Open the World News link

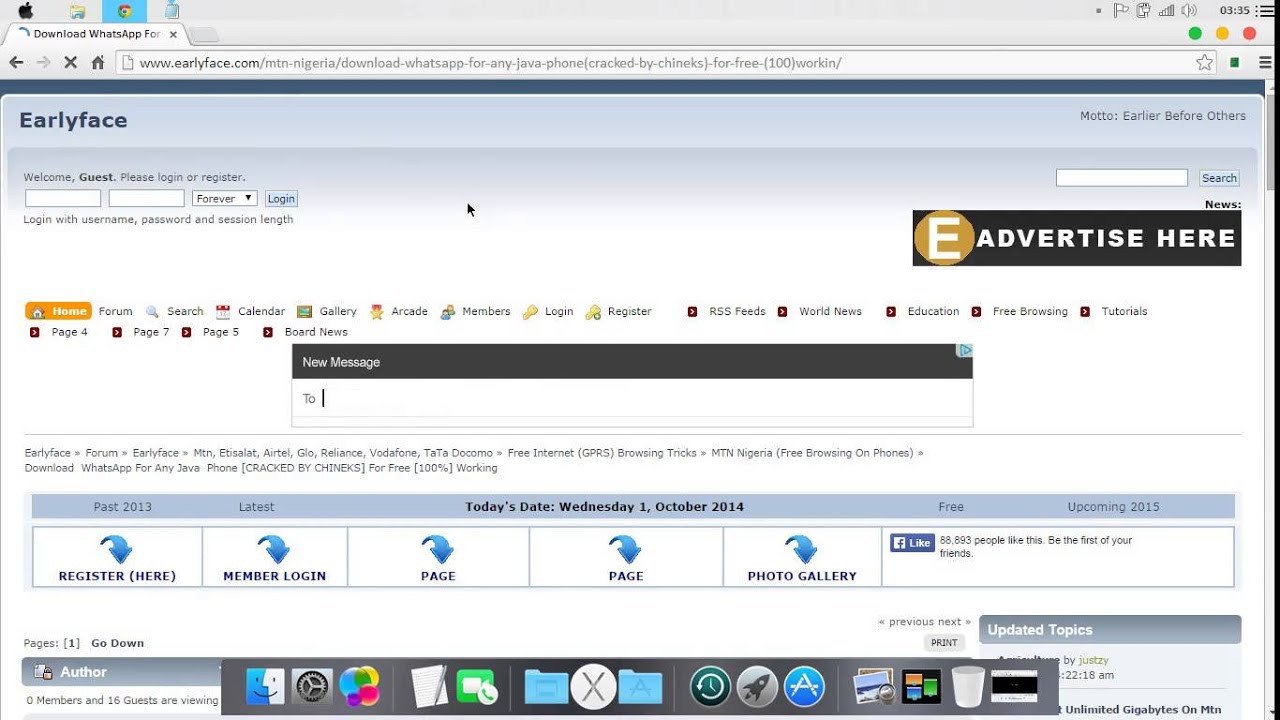click(x=830, y=311)
